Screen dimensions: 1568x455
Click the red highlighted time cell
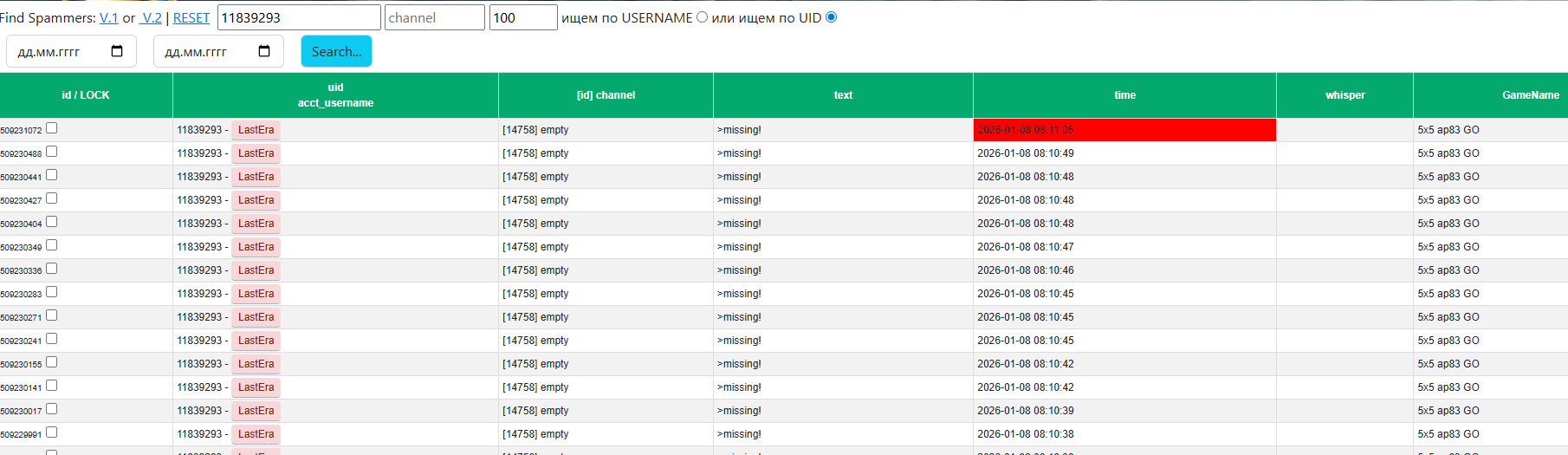pyautogui.click(x=1124, y=130)
